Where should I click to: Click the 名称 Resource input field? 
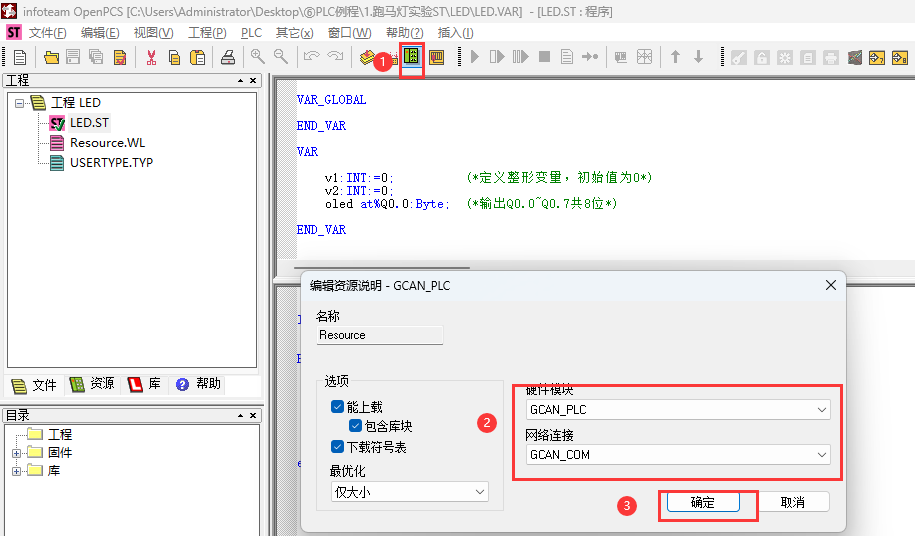379,335
